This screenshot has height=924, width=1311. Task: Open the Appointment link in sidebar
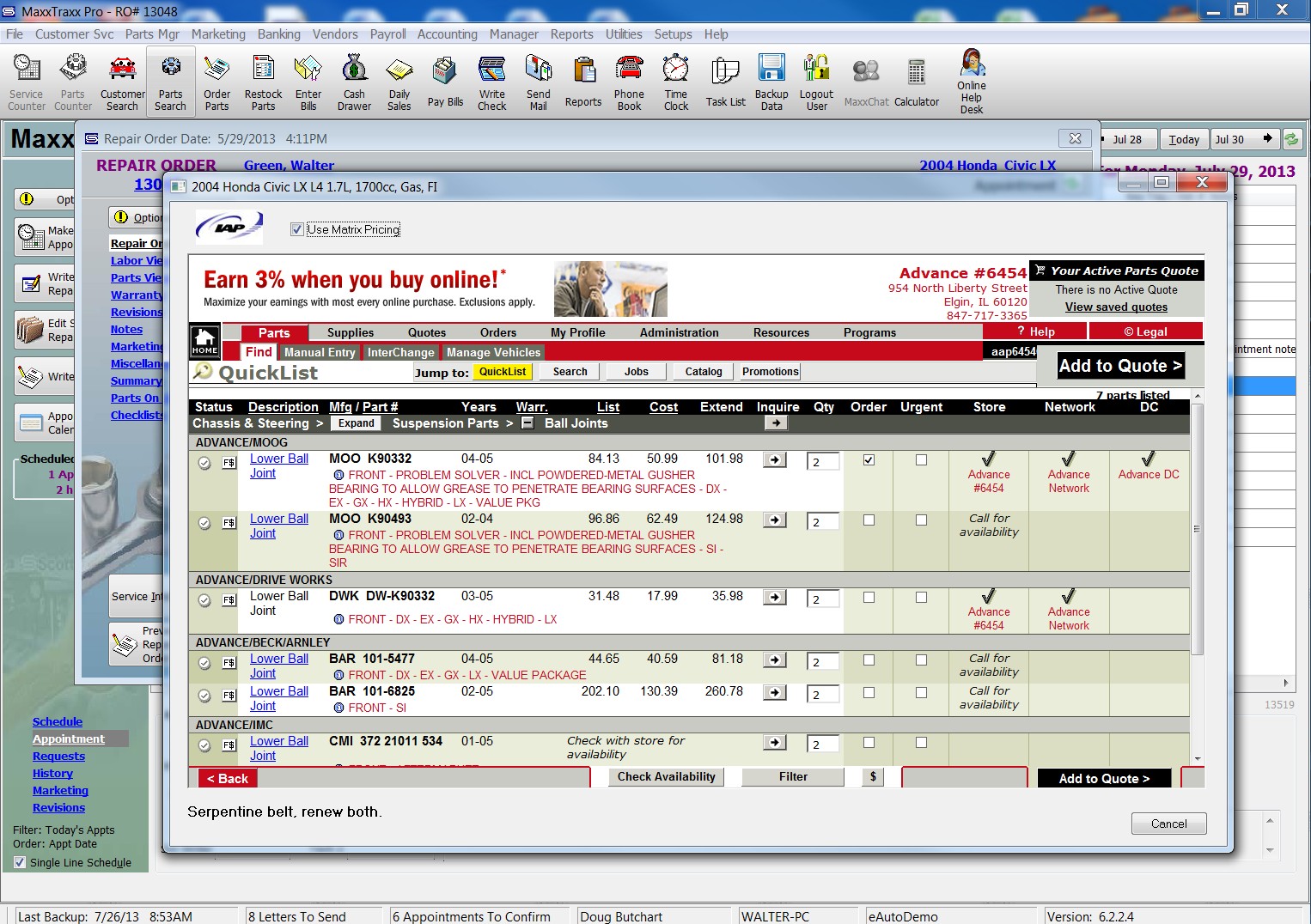[69, 739]
